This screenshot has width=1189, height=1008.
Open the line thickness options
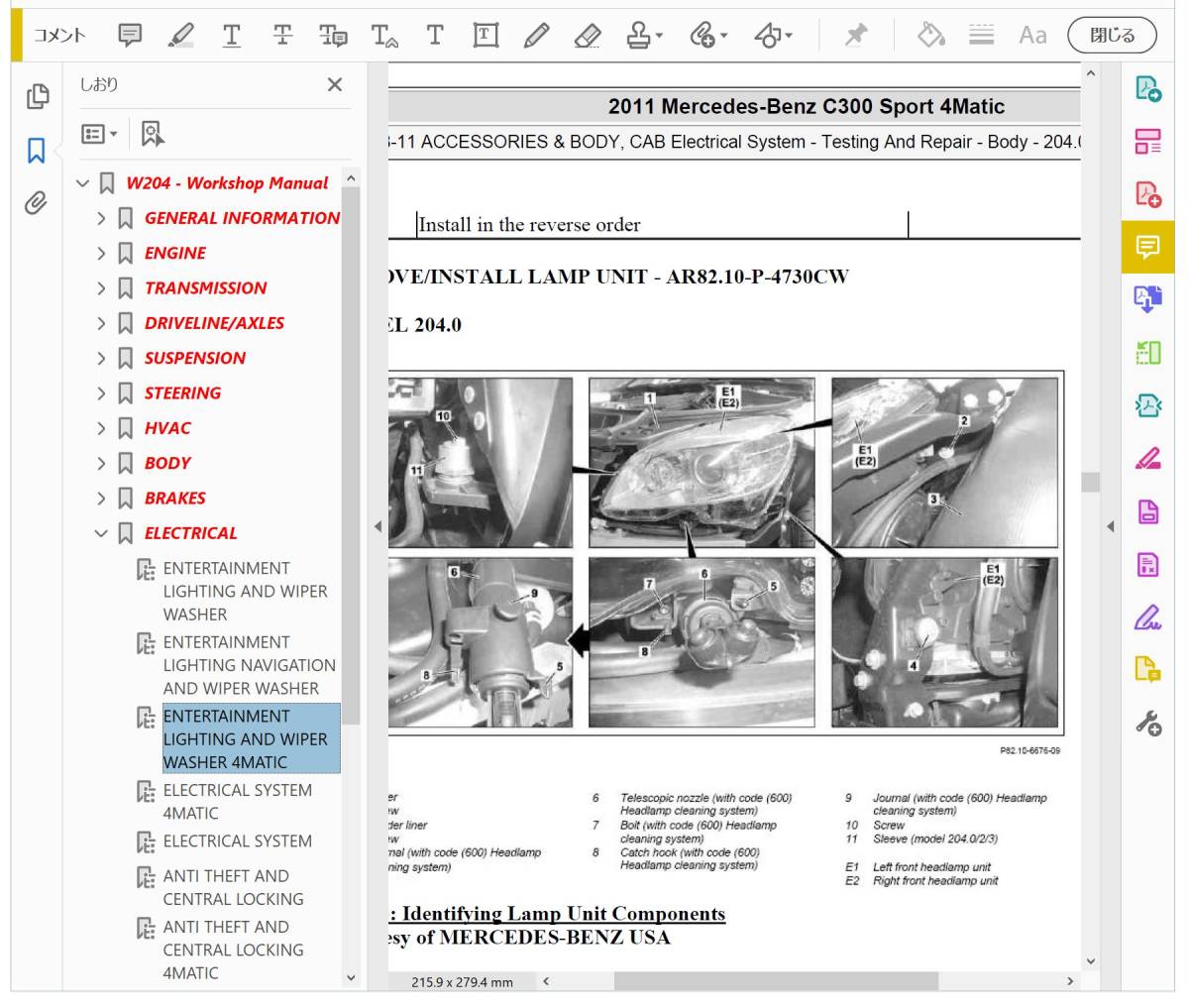point(982,36)
